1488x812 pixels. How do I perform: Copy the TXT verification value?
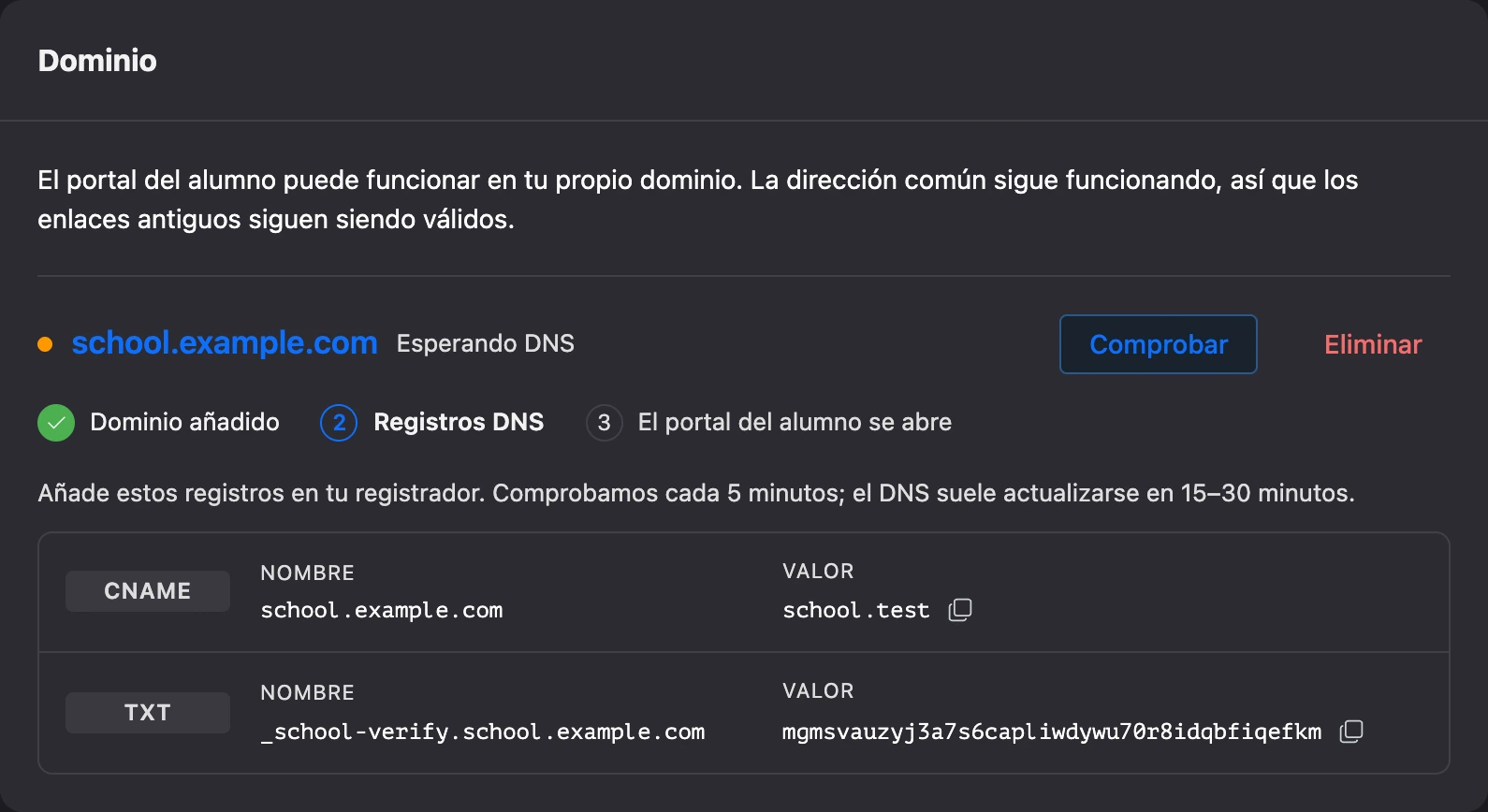(x=1351, y=732)
